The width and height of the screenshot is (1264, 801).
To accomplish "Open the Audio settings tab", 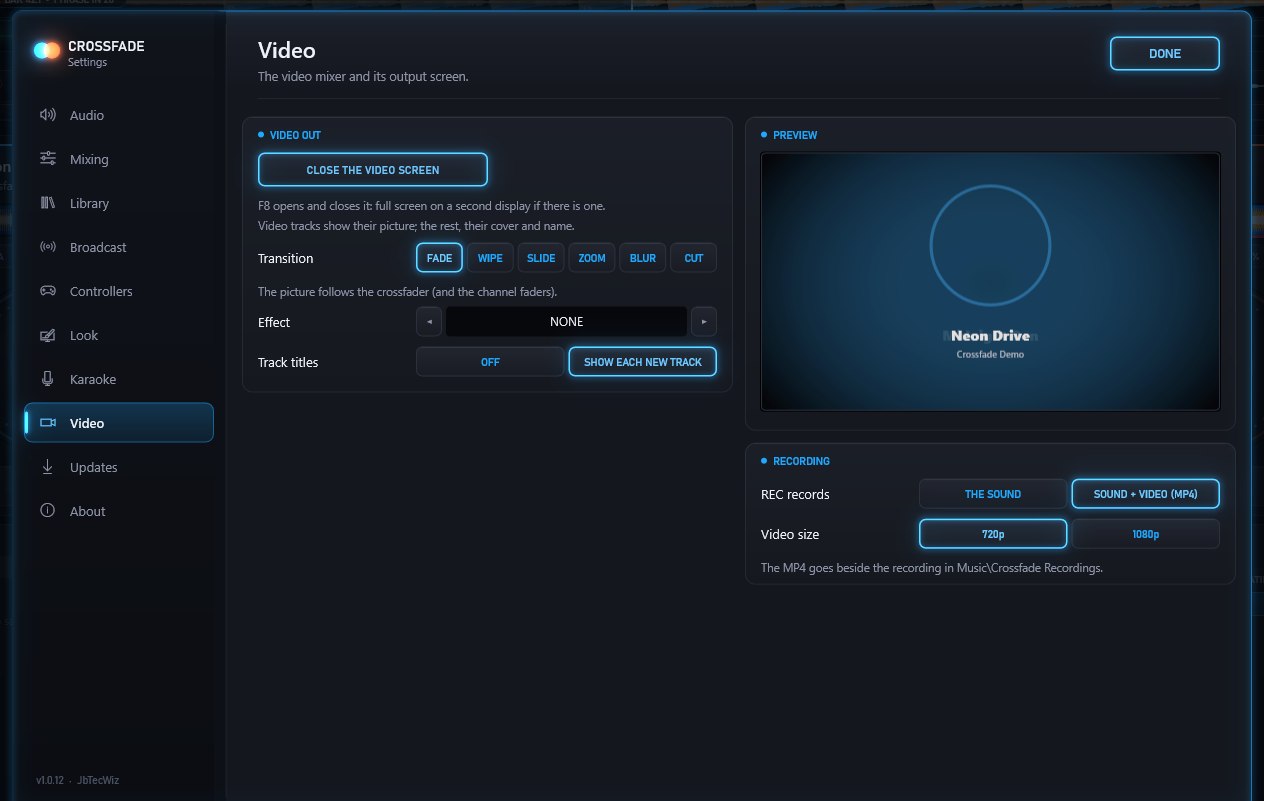I will [x=119, y=115].
